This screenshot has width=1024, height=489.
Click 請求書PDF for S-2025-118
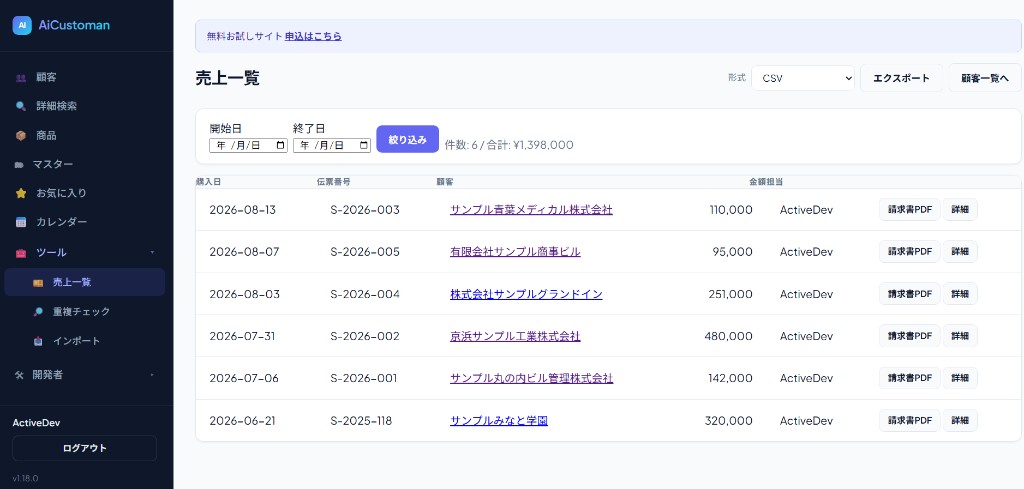click(909, 421)
